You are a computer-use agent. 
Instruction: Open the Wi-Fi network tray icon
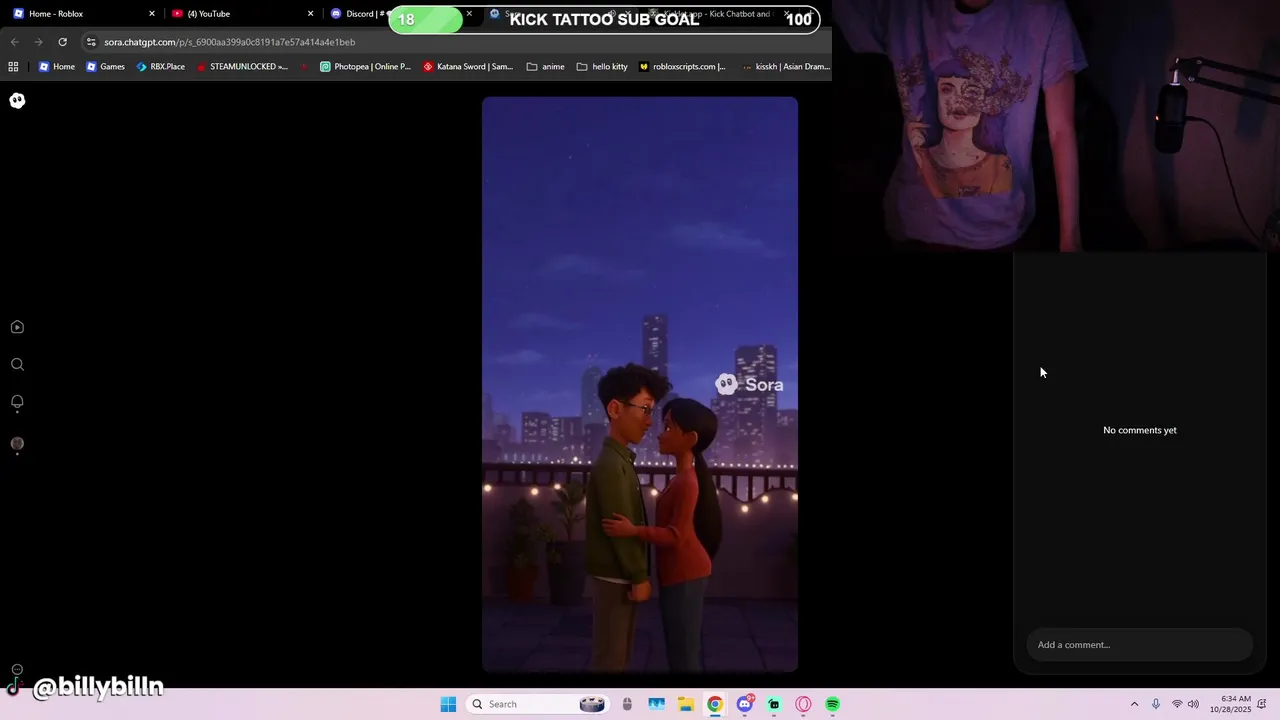pos(1177,704)
